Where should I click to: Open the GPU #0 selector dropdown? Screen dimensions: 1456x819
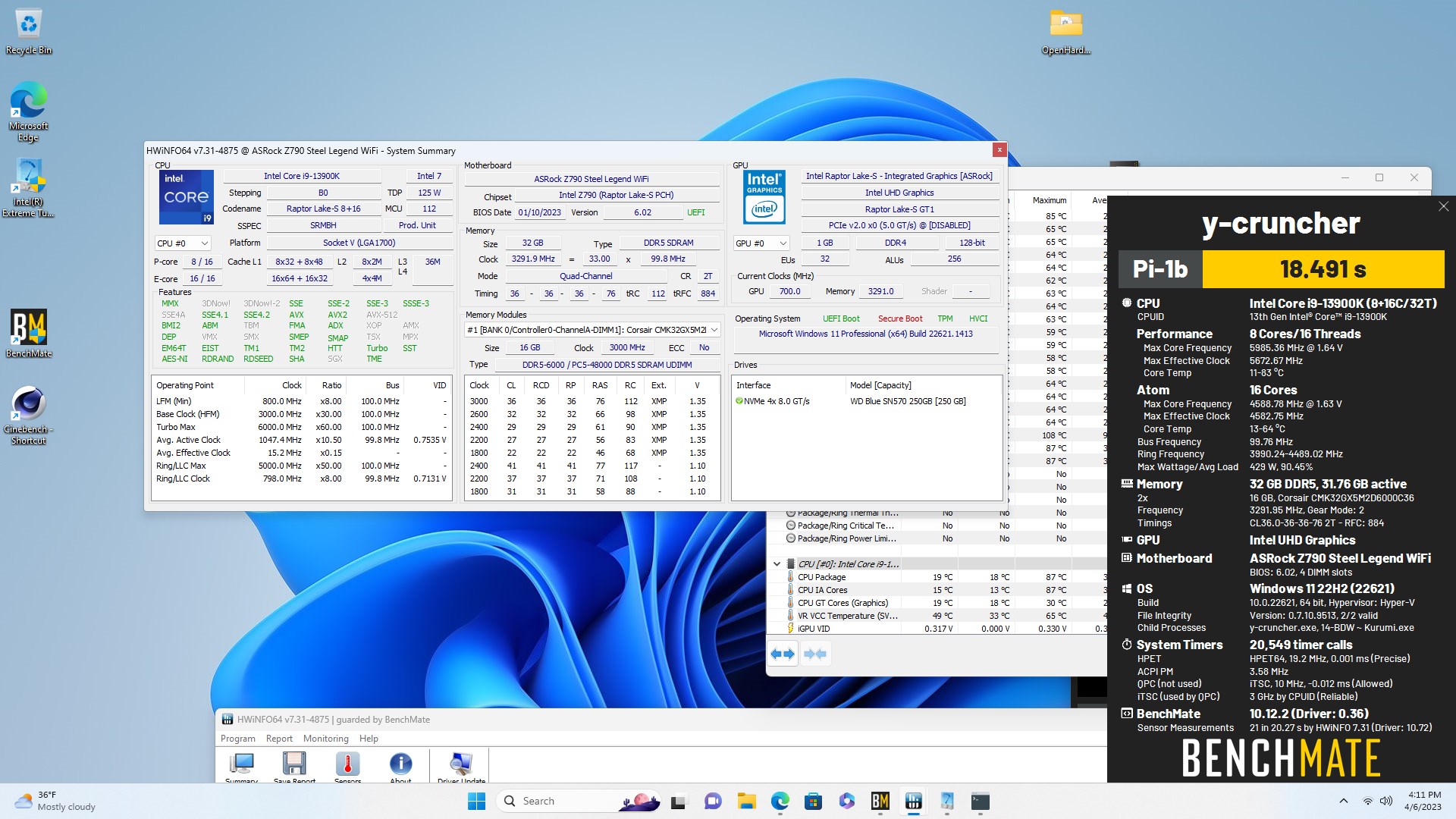click(x=761, y=243)
